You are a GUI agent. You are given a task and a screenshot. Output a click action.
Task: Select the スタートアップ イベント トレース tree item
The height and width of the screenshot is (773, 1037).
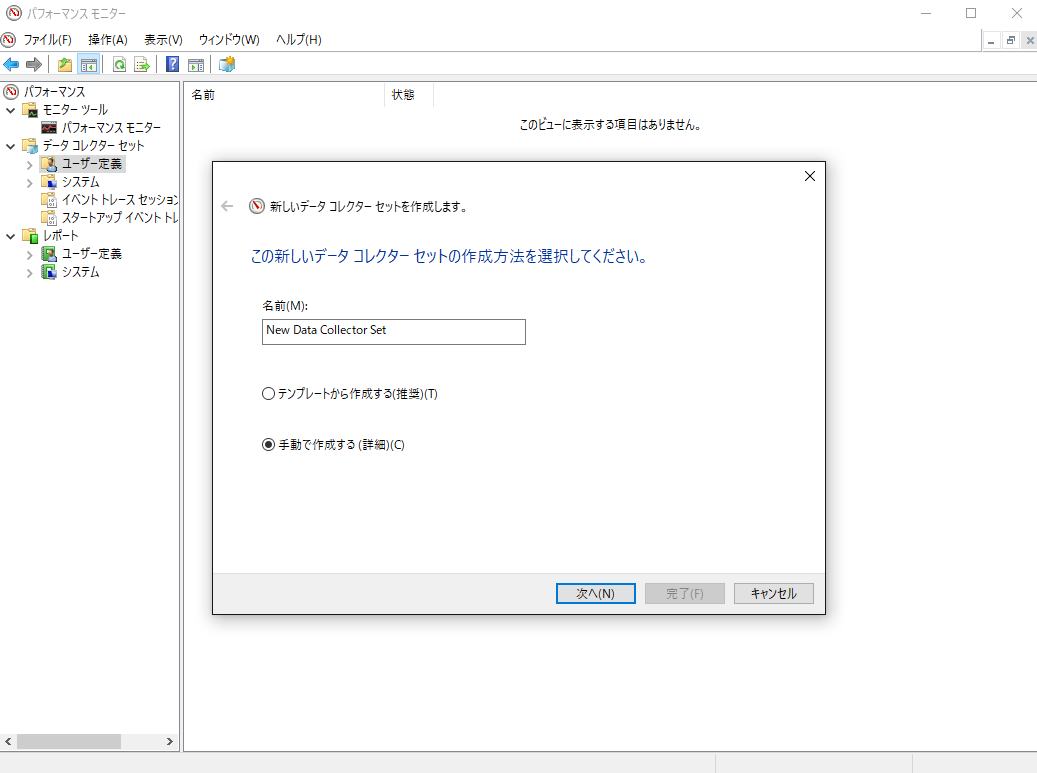point(120,218)
